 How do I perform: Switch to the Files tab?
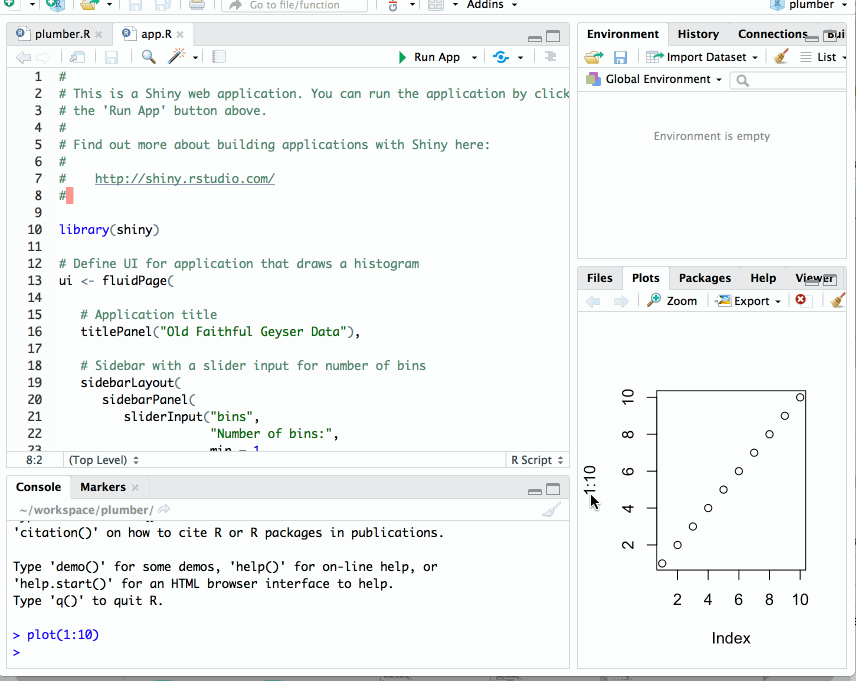coord(599,278)
